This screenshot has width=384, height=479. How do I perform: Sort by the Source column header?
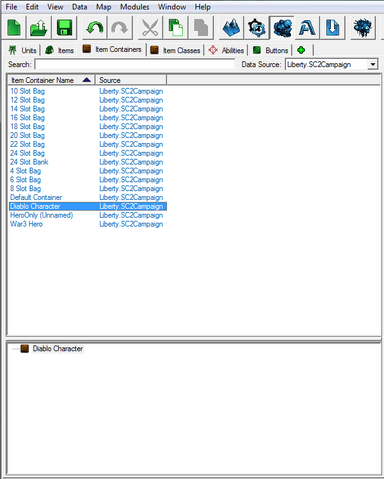[x=131, y=80]
